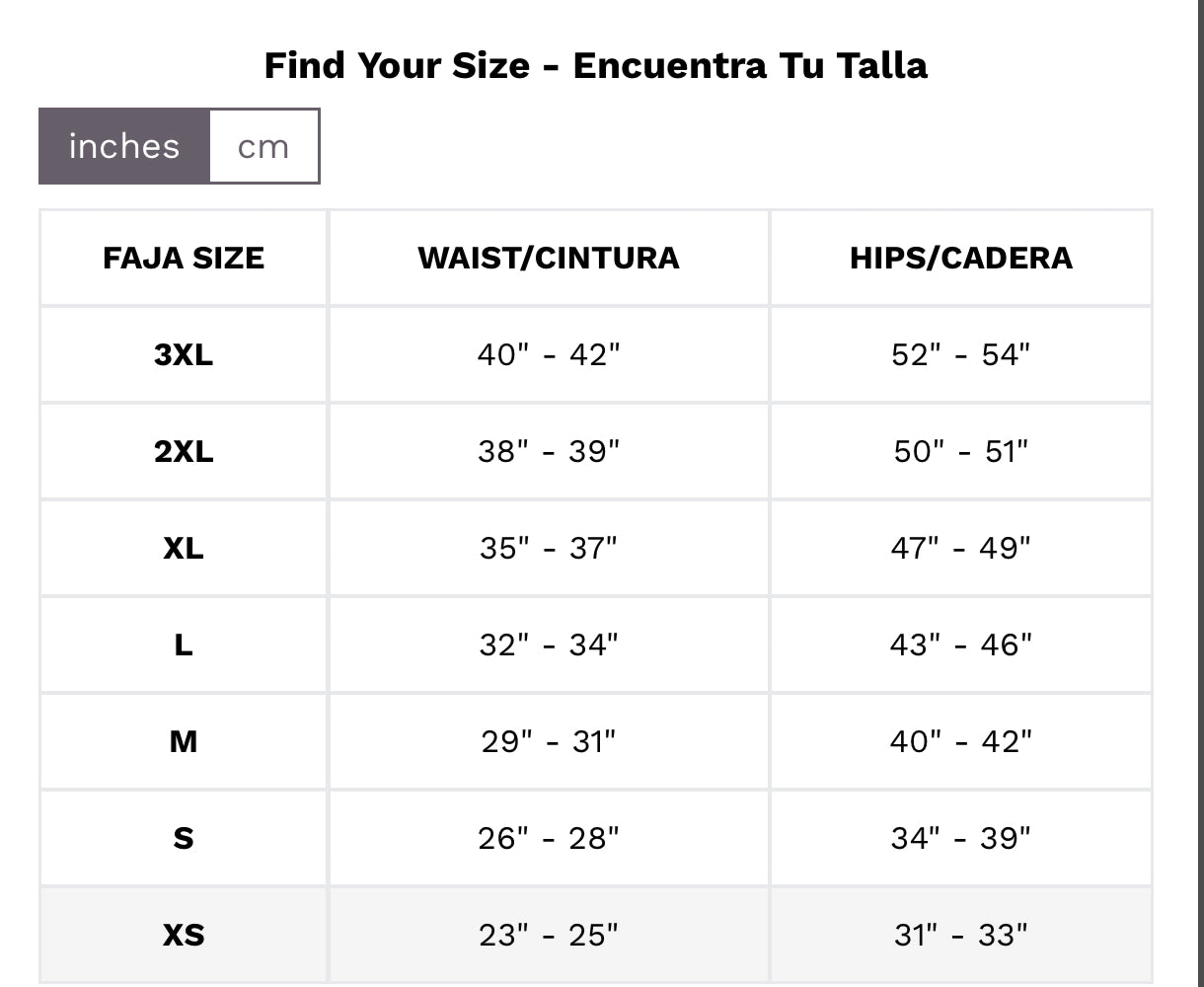Select the S size row label
1204x987 pixels.
[x=184, y=838]
